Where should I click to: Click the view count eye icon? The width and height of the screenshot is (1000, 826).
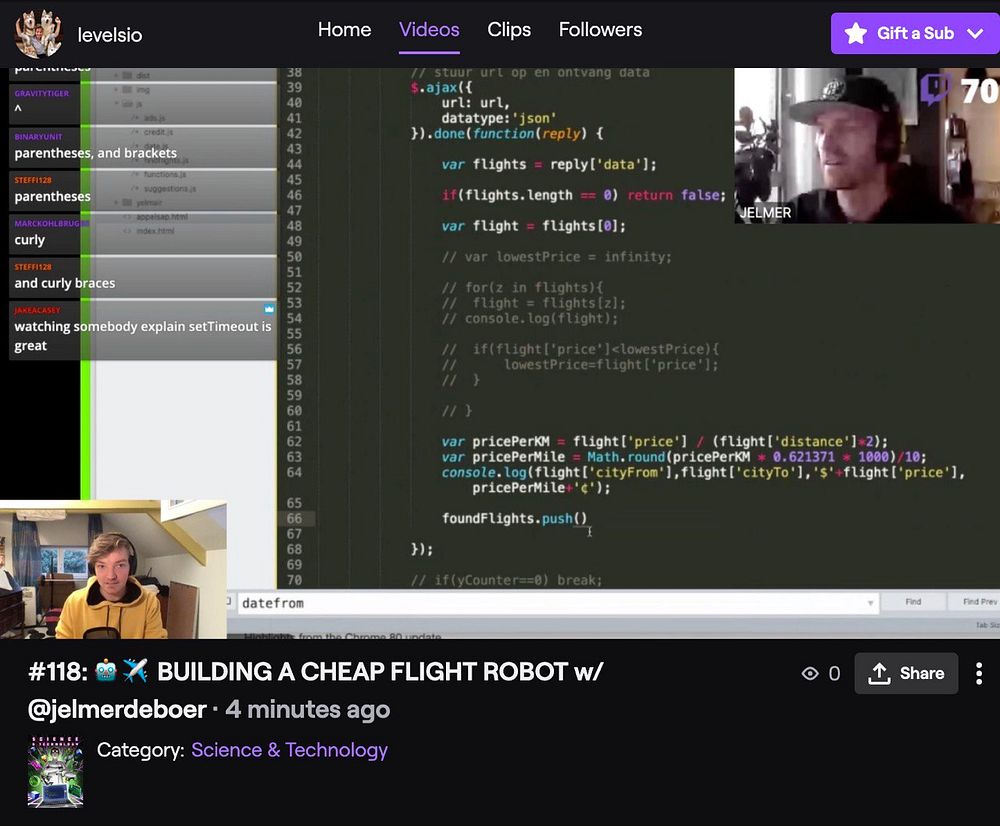coord(810,674)
